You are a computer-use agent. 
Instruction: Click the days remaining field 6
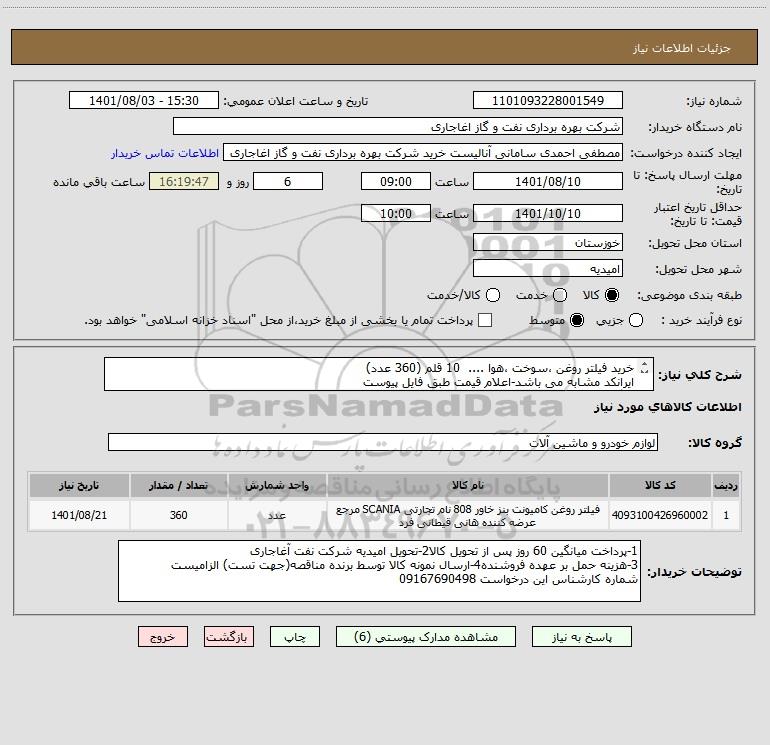288,181
